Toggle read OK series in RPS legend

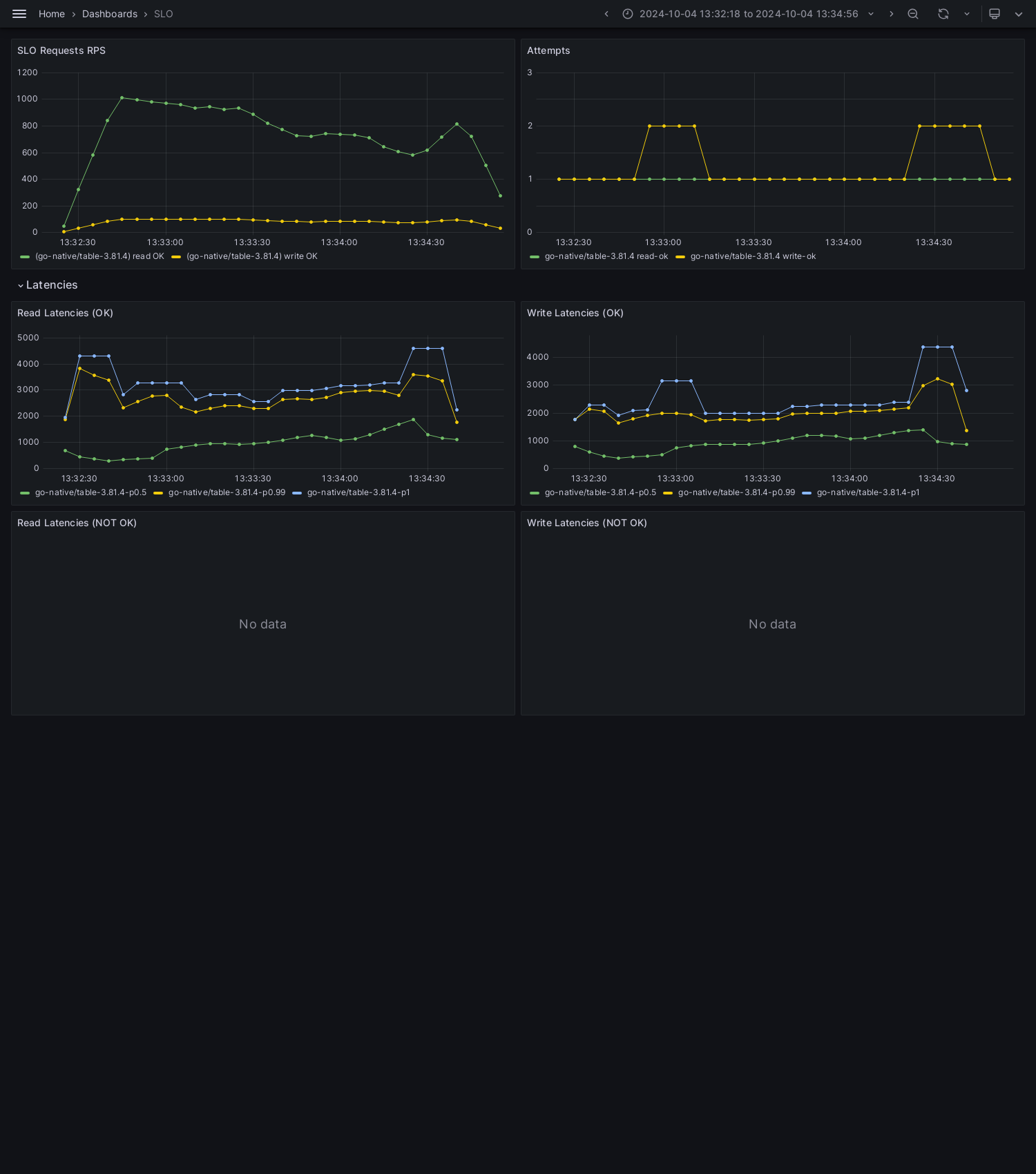[99, 256]
